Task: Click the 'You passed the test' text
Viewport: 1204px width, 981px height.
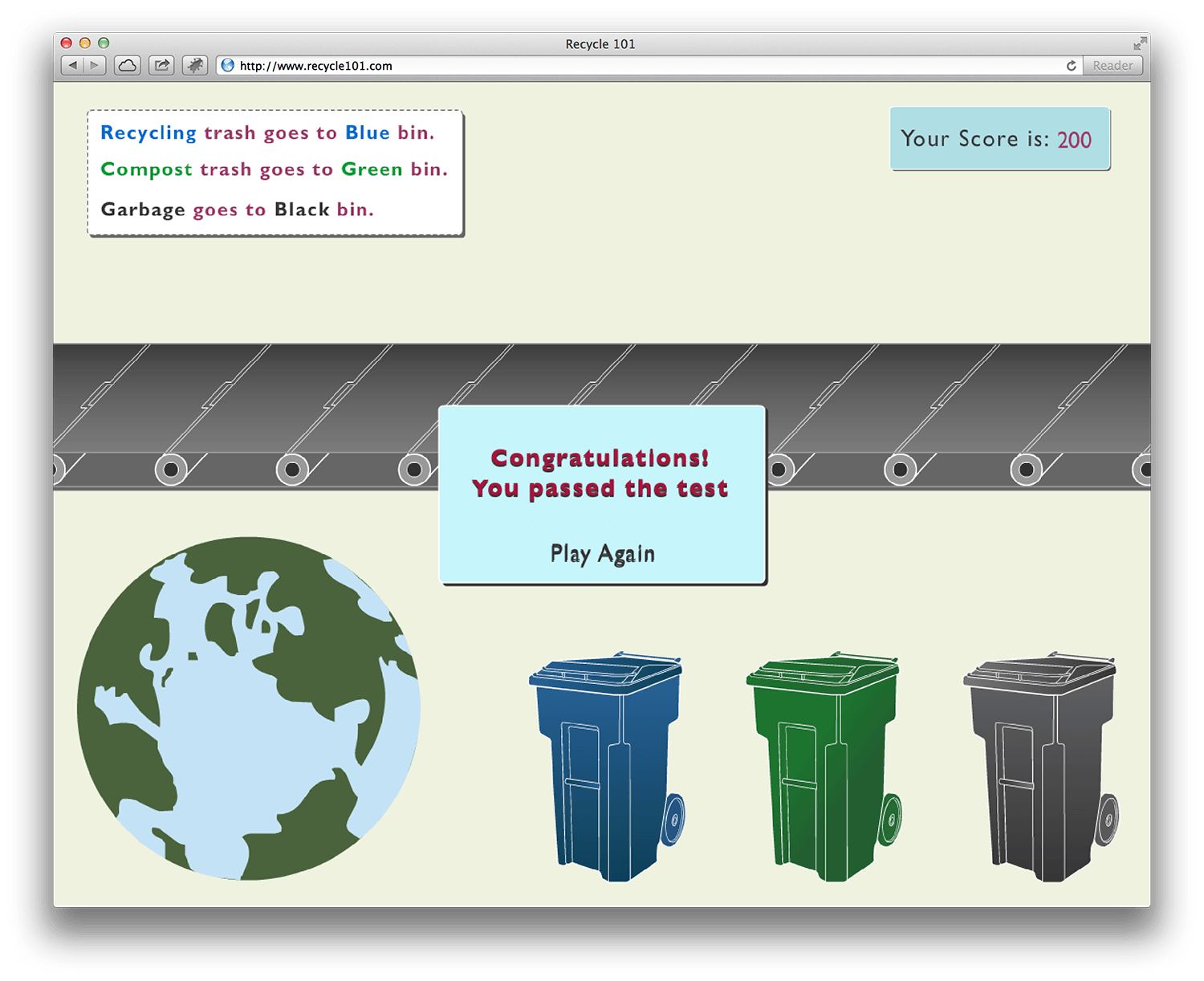Action: click(x=600, y=489)
